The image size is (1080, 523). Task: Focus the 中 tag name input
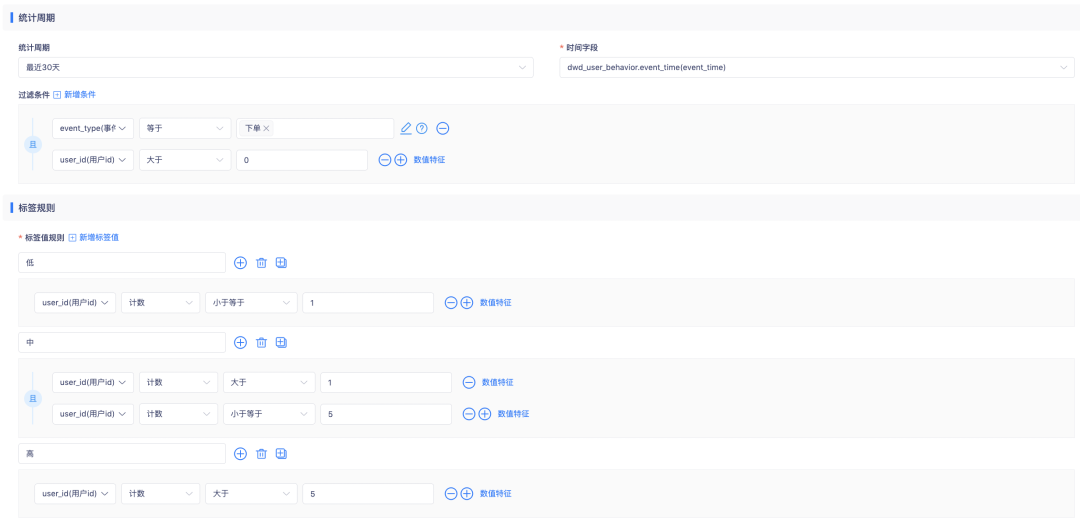tap(122, 342)
